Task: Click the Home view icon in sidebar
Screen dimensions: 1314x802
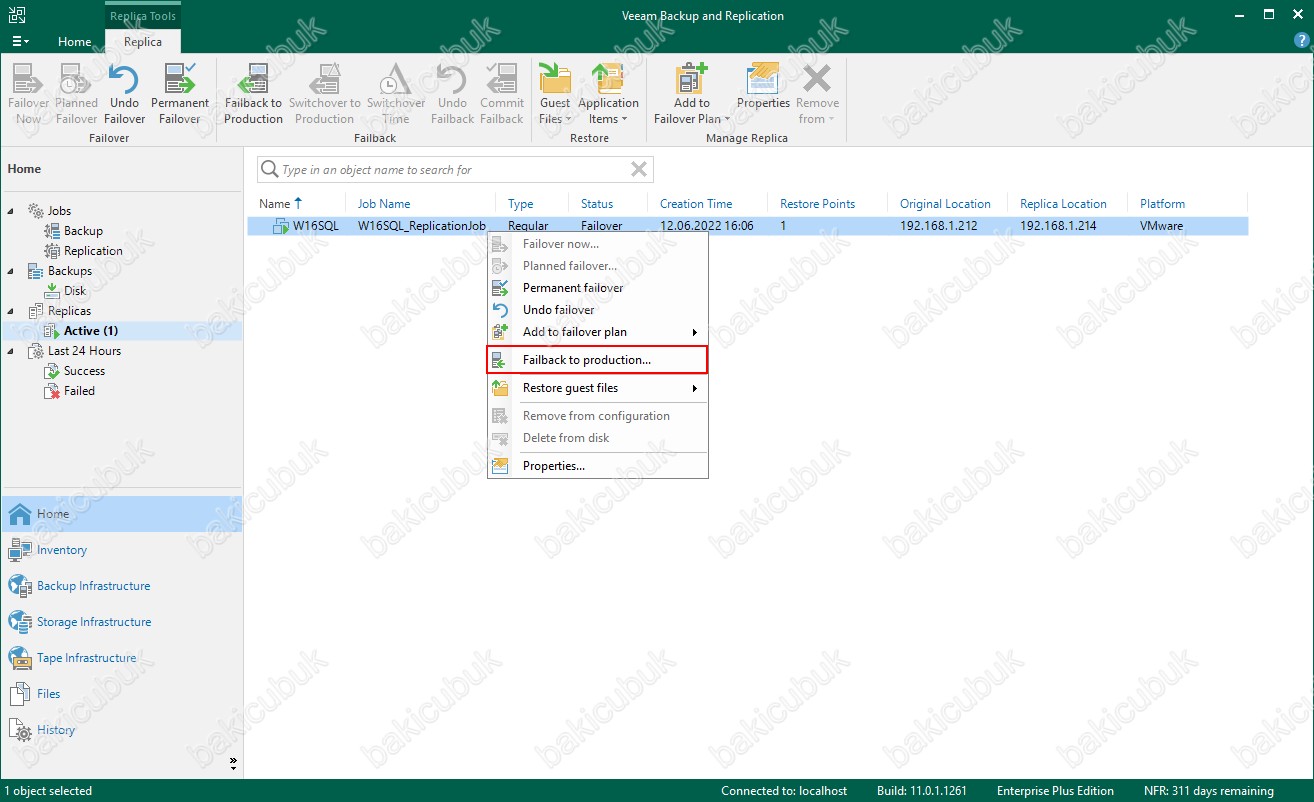Action: point(20,514)
